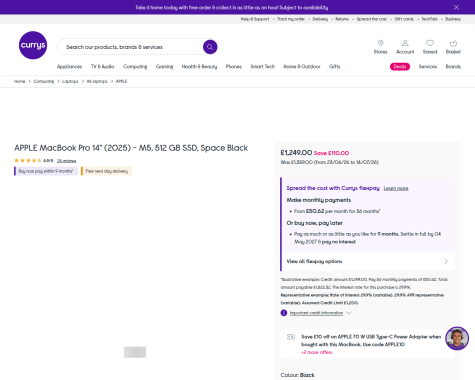Open the Brands menu
Screen dimensions: 475x380
[x=453, y=67]
